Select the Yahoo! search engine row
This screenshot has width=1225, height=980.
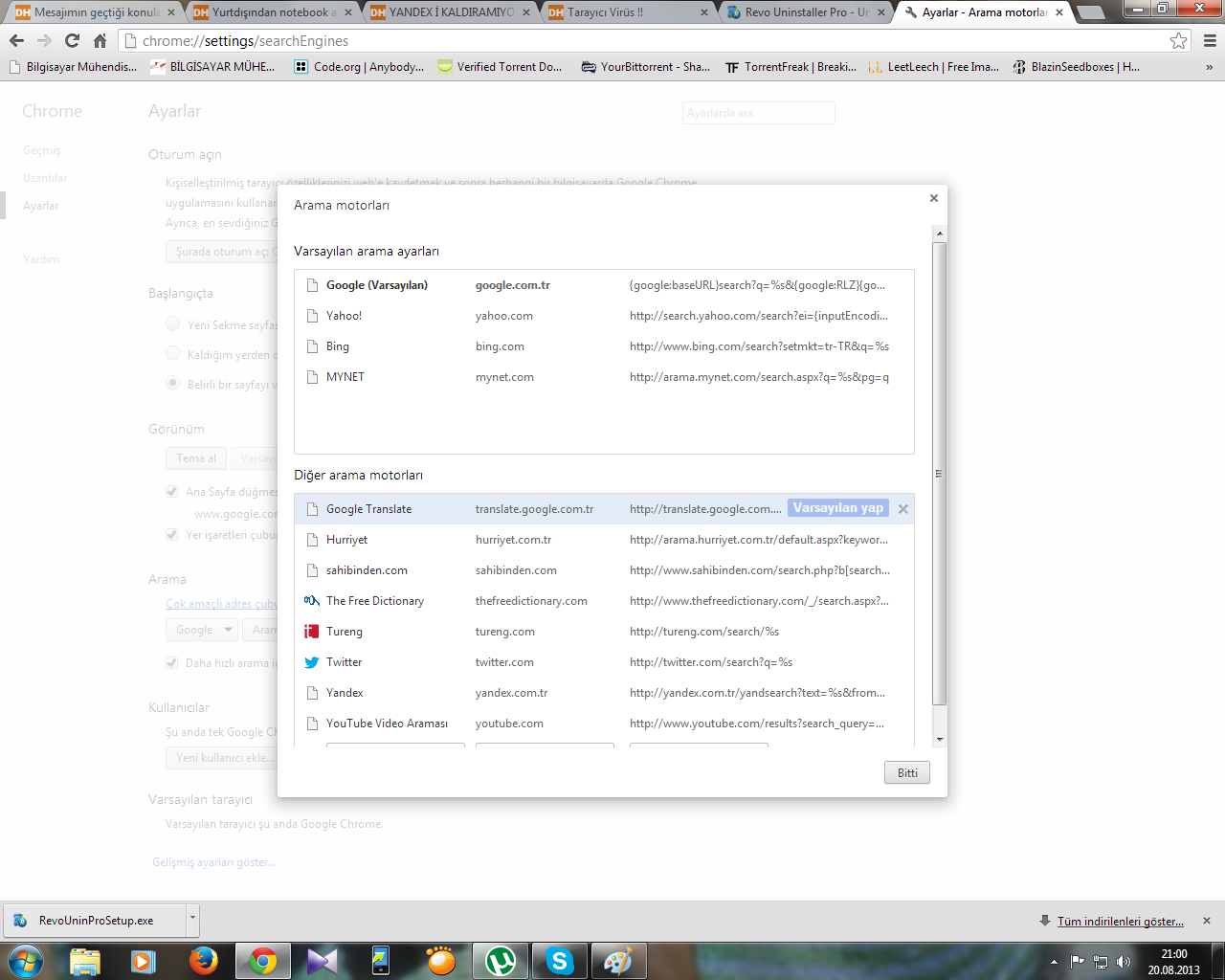604,316
